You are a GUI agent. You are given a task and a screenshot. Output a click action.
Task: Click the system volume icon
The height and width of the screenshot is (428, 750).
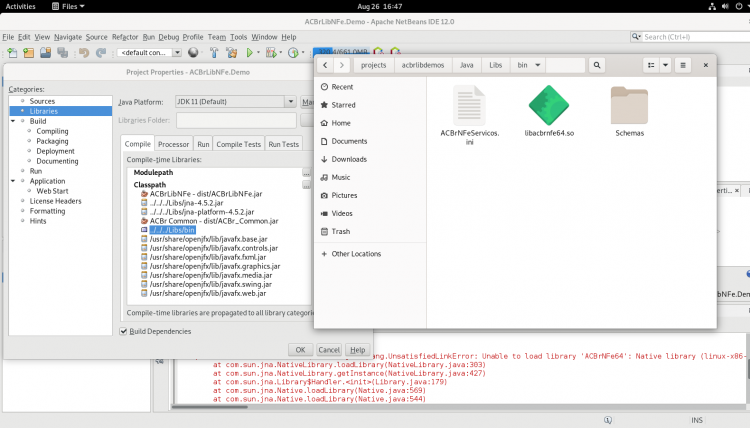(x=725, y=6)
